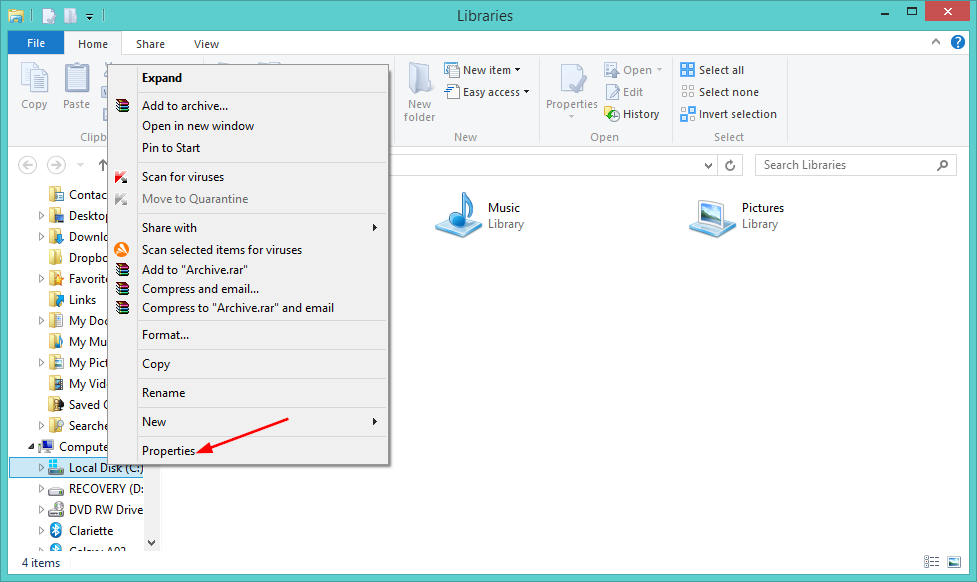The width and height of the screenshot is (977, 582).
Task: Open the Help question mark icon
Action: point(958,42)
